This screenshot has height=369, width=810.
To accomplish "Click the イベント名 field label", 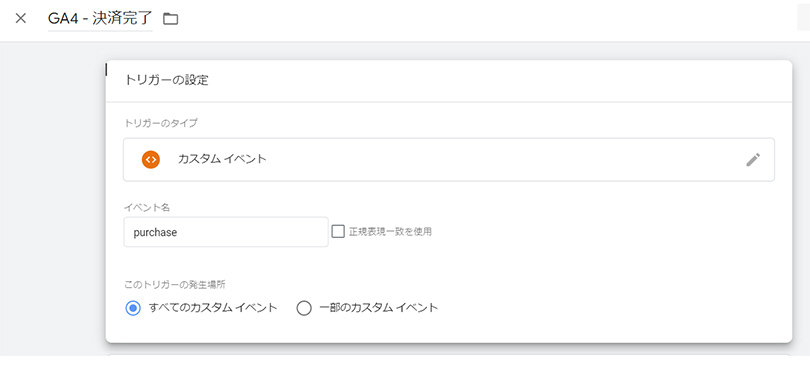I will point(147,208).
